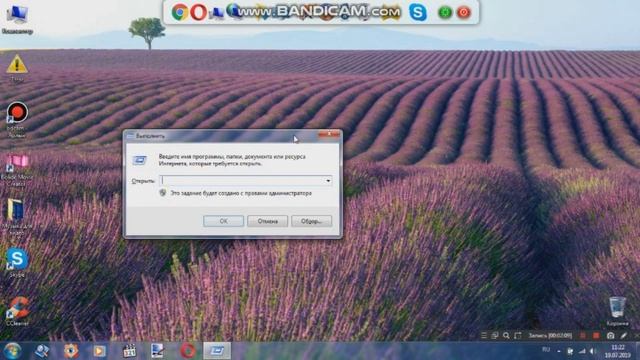The height and width of the screenshot is (360, 640).
Task: Stop the Bandicam recording
Action: [x=596, y=336]
